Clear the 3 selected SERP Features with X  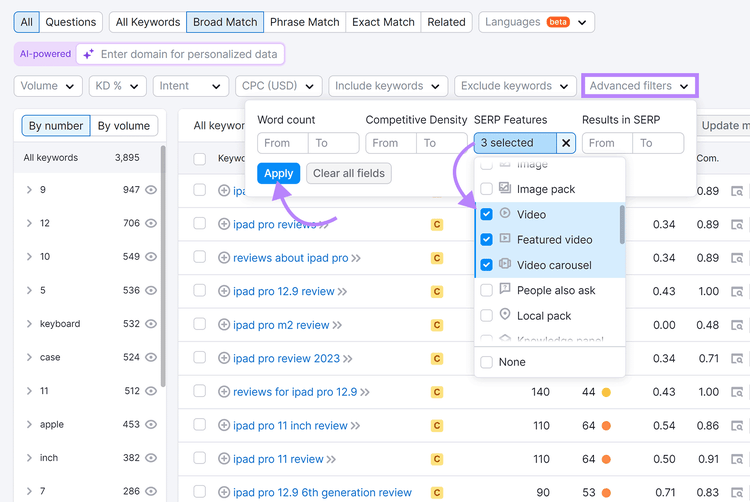click(x=566, y=143)
